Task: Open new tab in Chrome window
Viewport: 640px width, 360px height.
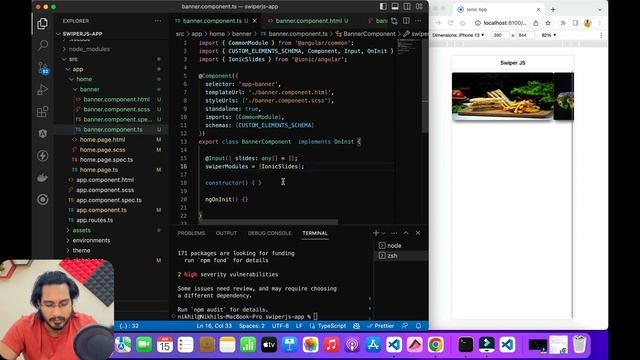Action: click(553, 9)
